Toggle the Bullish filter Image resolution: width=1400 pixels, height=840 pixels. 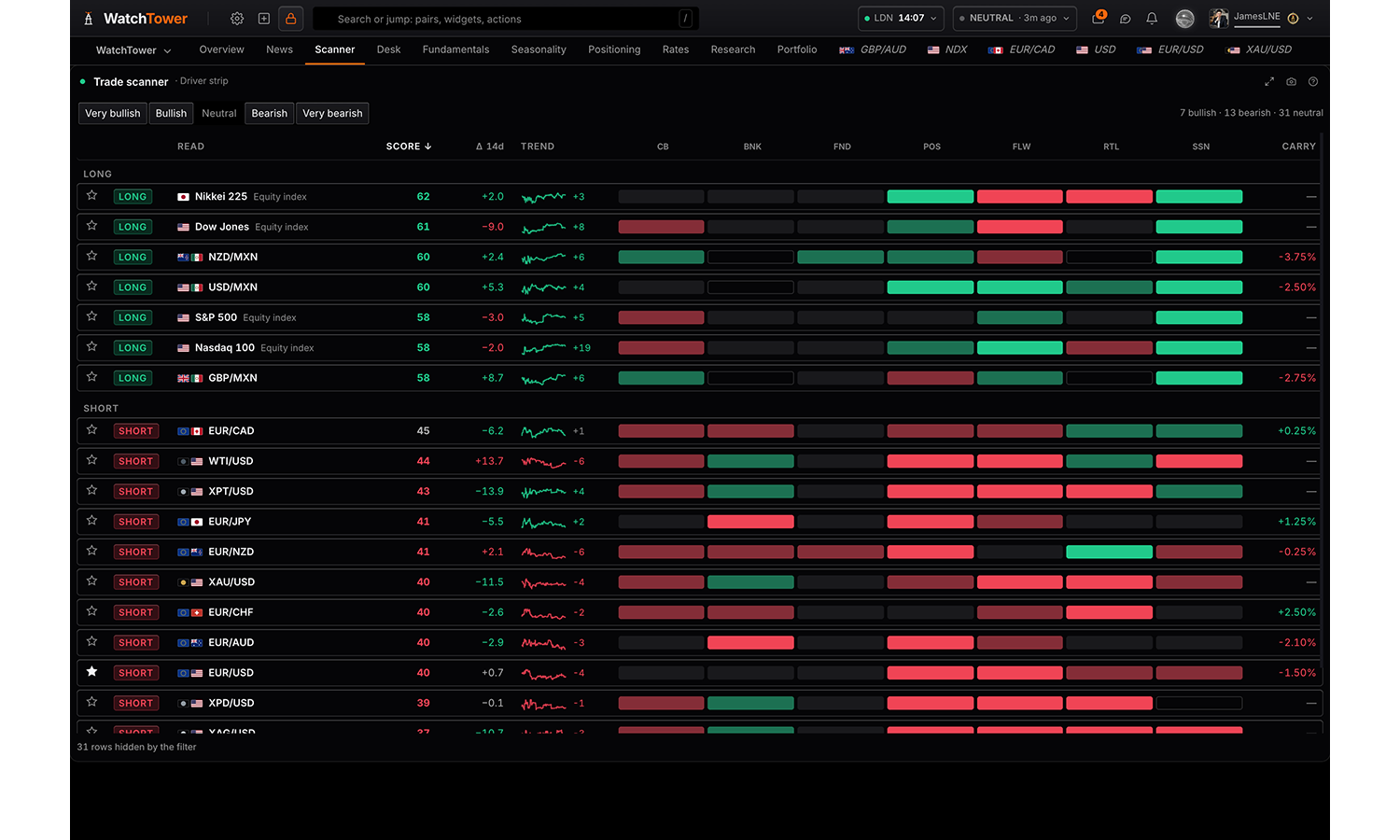171,113
